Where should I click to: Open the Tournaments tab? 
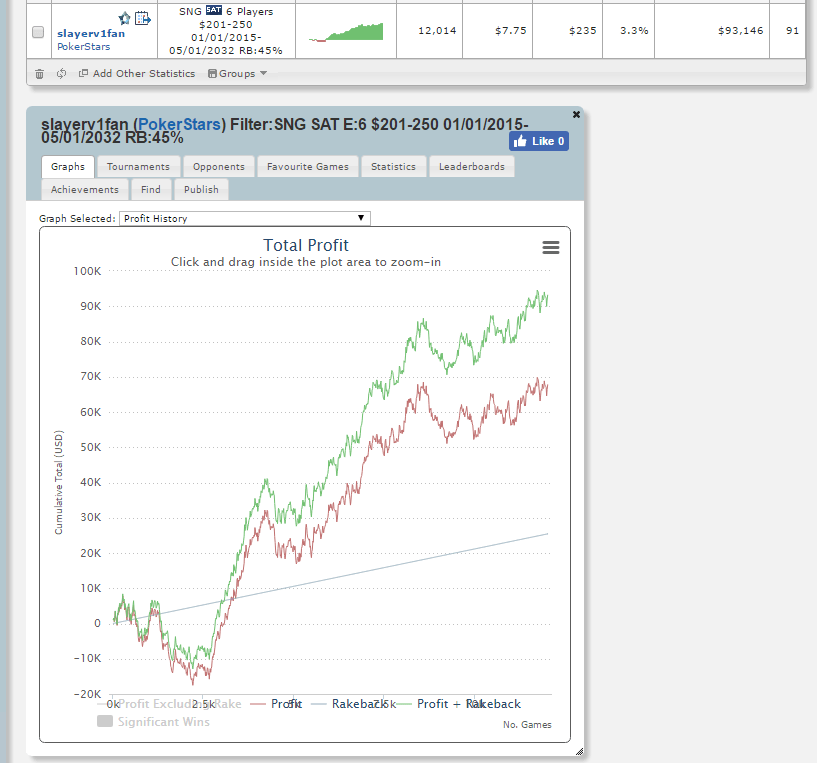(x=139, y=167)
